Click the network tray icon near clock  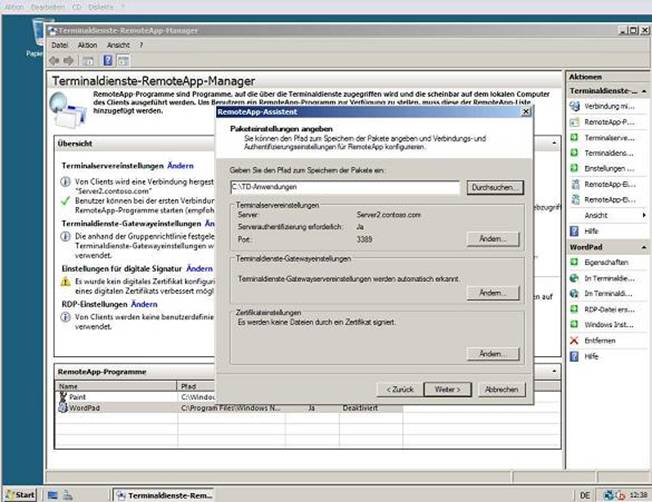click(609, 495)
